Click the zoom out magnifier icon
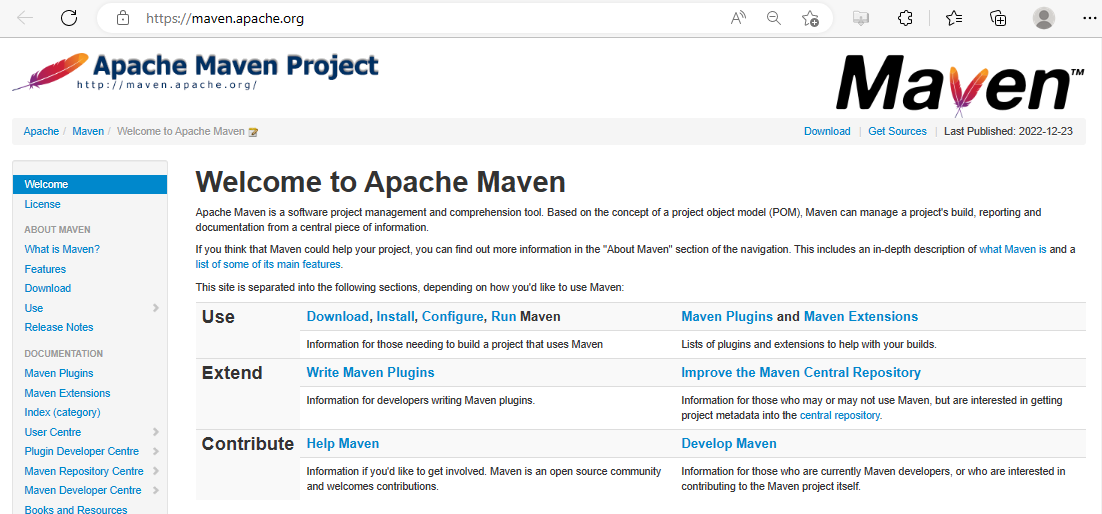Viewport: 1102px width, 514px height. coord(774,18)
